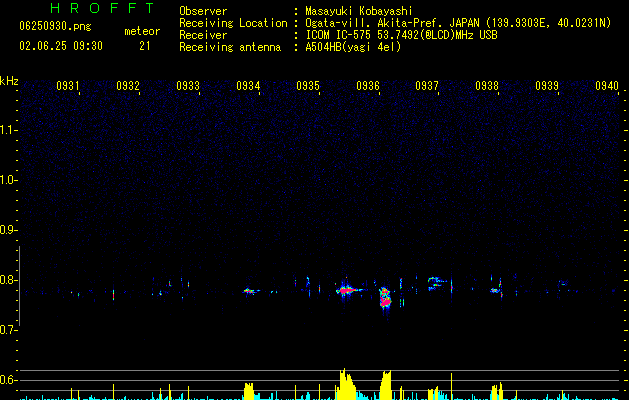
Task: Click the antenna A504HB(yagi 4el) text
Action: [x=353, y=47]
